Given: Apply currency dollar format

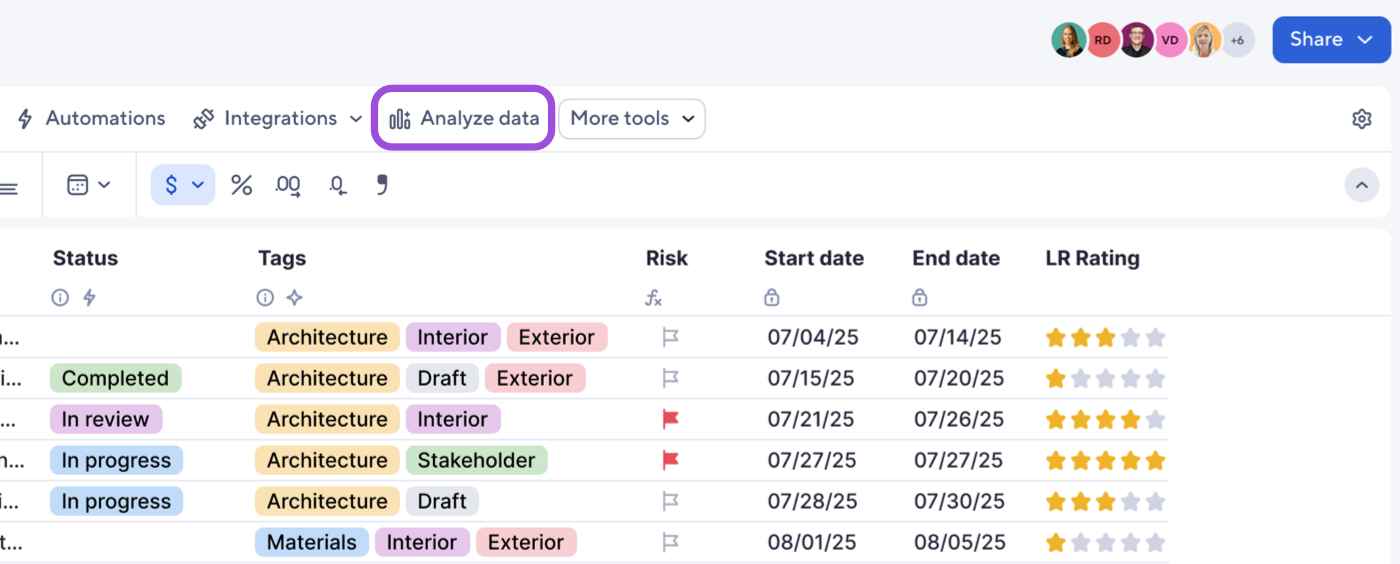Looking at the screenshot, I should [x=183, y=185].
